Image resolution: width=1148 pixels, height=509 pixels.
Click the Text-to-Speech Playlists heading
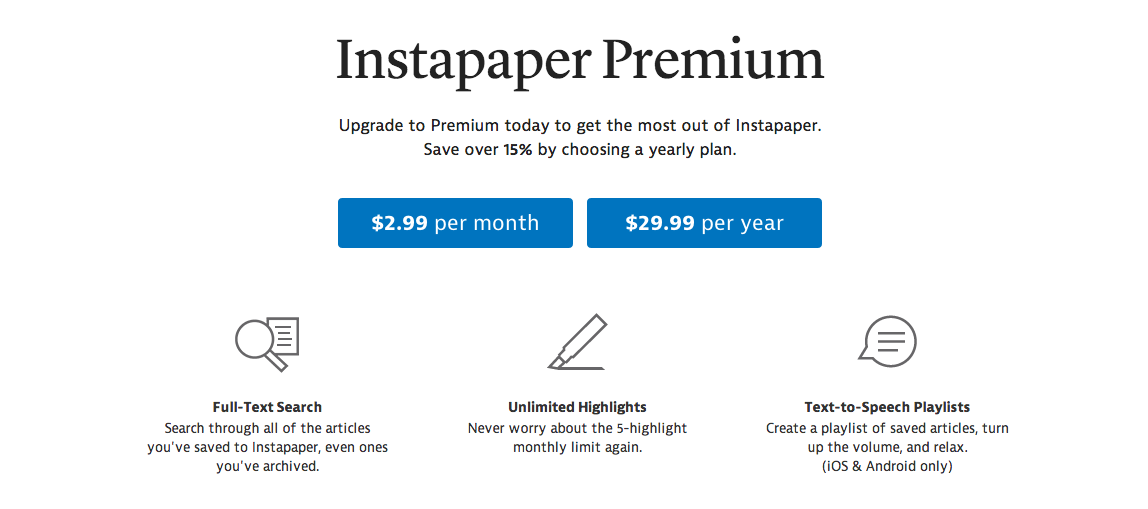pyautogui.click(x=887, y=407)
